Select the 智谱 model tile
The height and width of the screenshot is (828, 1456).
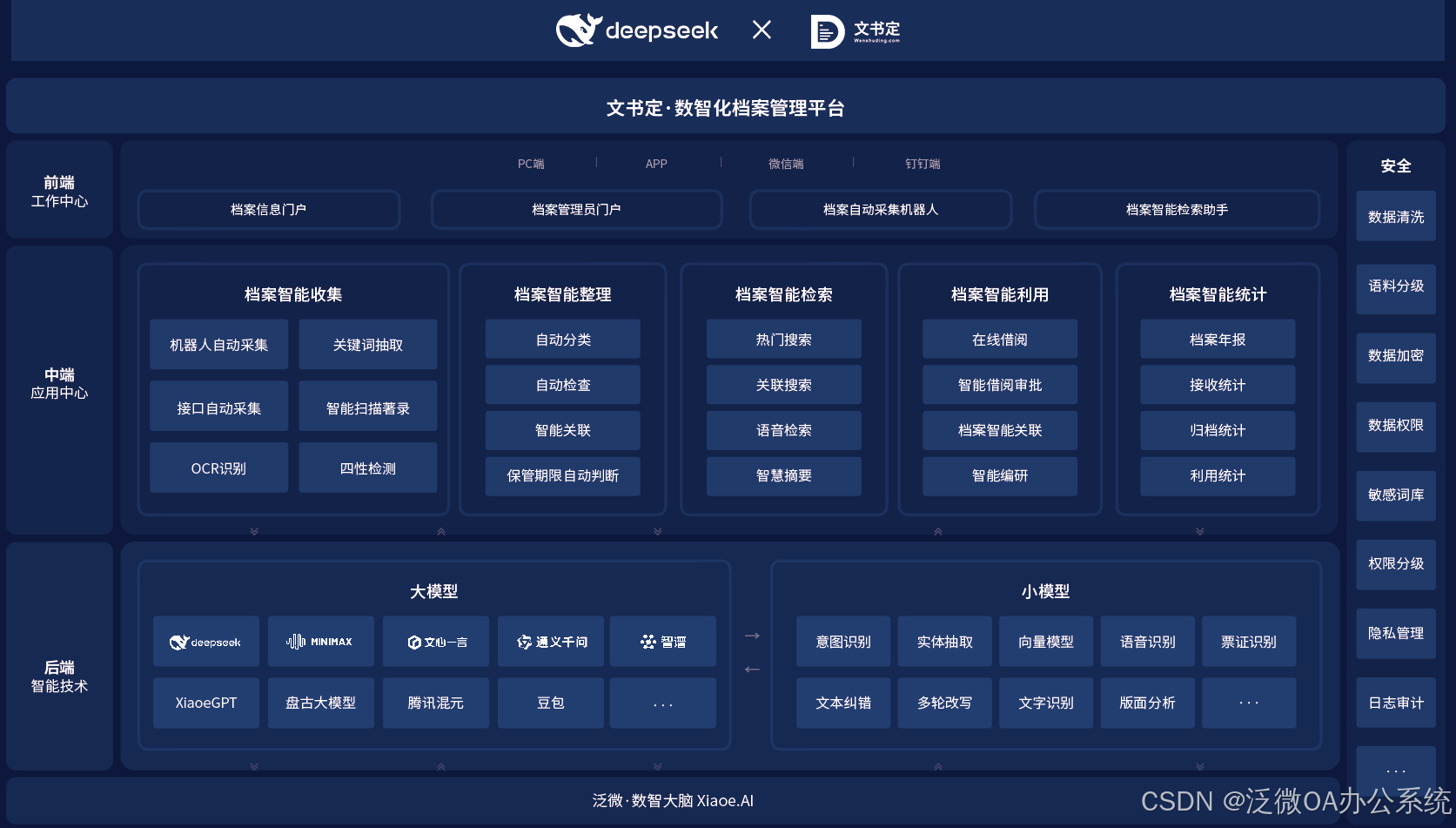[663, 642]
